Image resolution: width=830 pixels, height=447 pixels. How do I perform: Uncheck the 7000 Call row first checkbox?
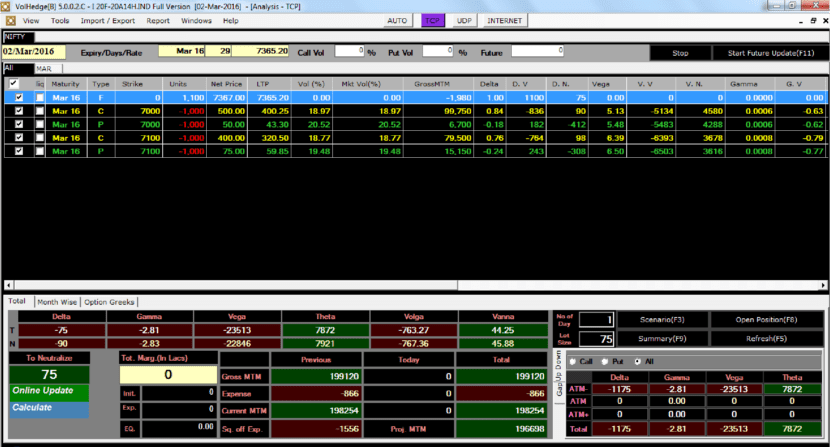coord(19,111)
